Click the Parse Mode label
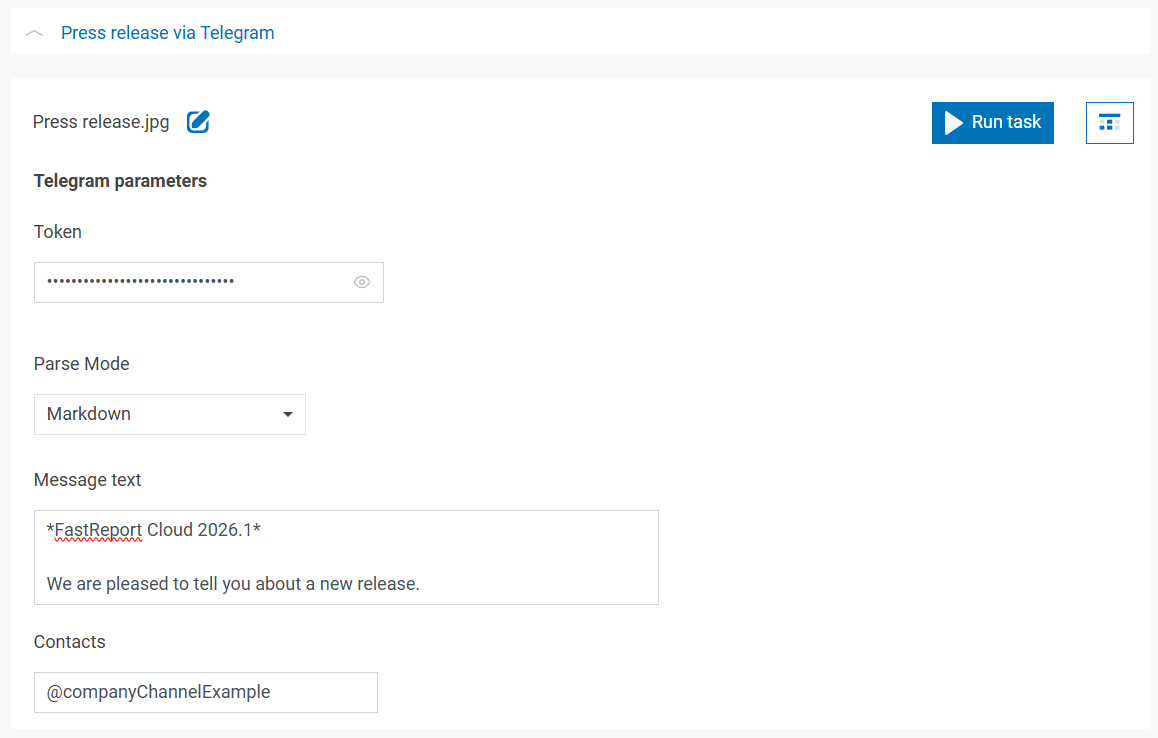Viewport: 1158px width, 738px height. point(82,364)
